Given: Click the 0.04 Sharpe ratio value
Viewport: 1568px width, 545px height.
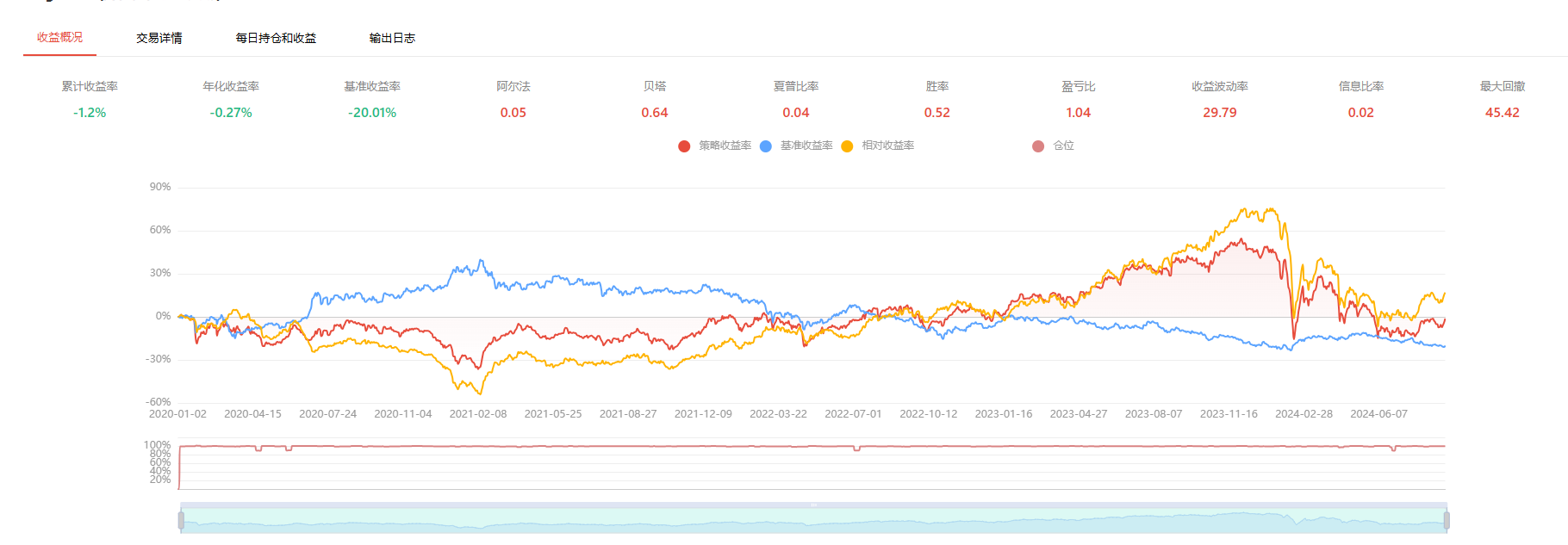Looking at the screenshot, I should click(x=796, y=113).
